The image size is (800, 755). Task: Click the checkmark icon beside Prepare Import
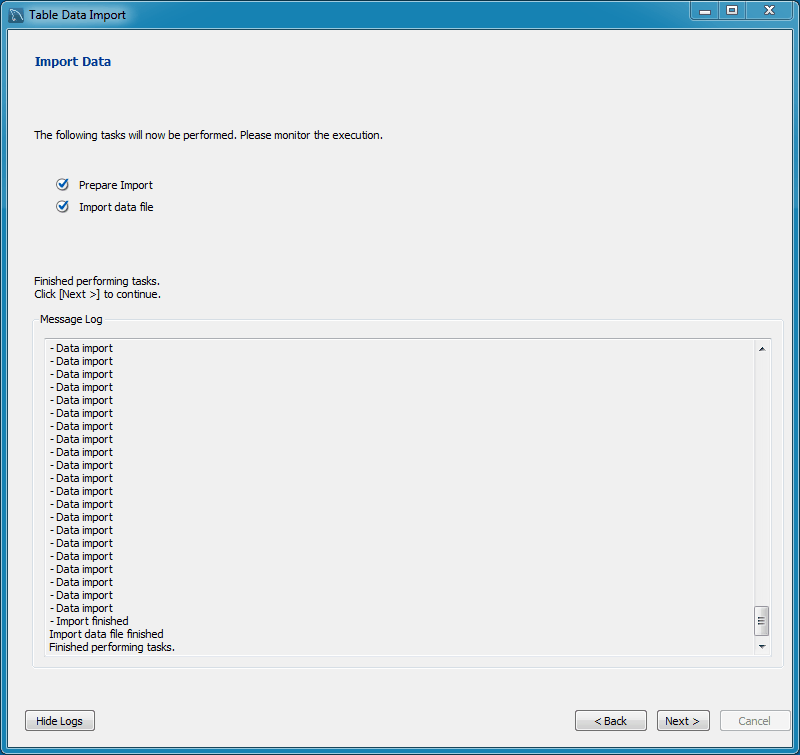coord(62,184)
